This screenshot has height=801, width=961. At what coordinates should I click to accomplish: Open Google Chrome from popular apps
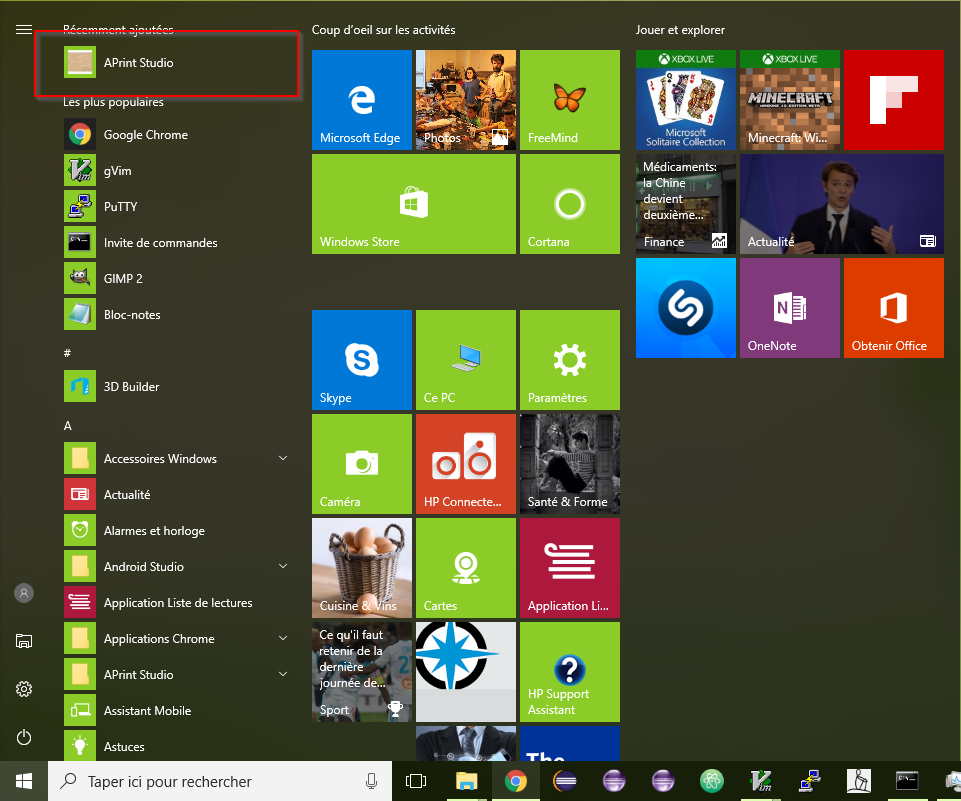tap(146, 135)
